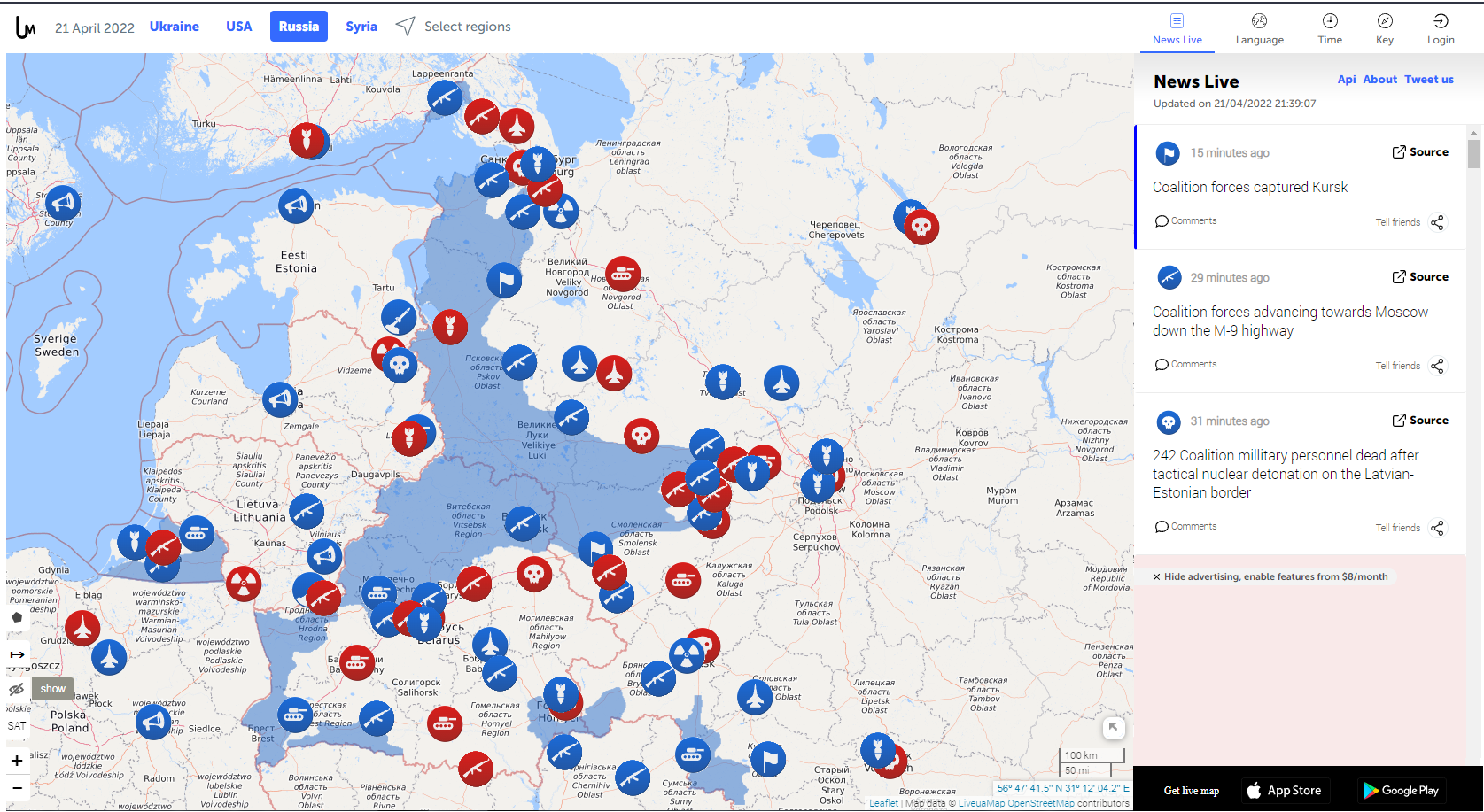
Task: Select the red radiation marker near Kaliningrad
Action: coord(244,584)
